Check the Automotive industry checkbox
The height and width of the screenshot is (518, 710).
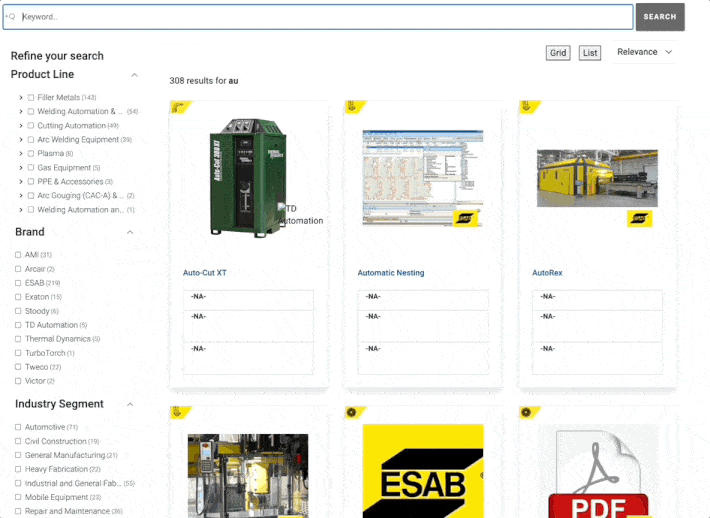tap(18, 427)
